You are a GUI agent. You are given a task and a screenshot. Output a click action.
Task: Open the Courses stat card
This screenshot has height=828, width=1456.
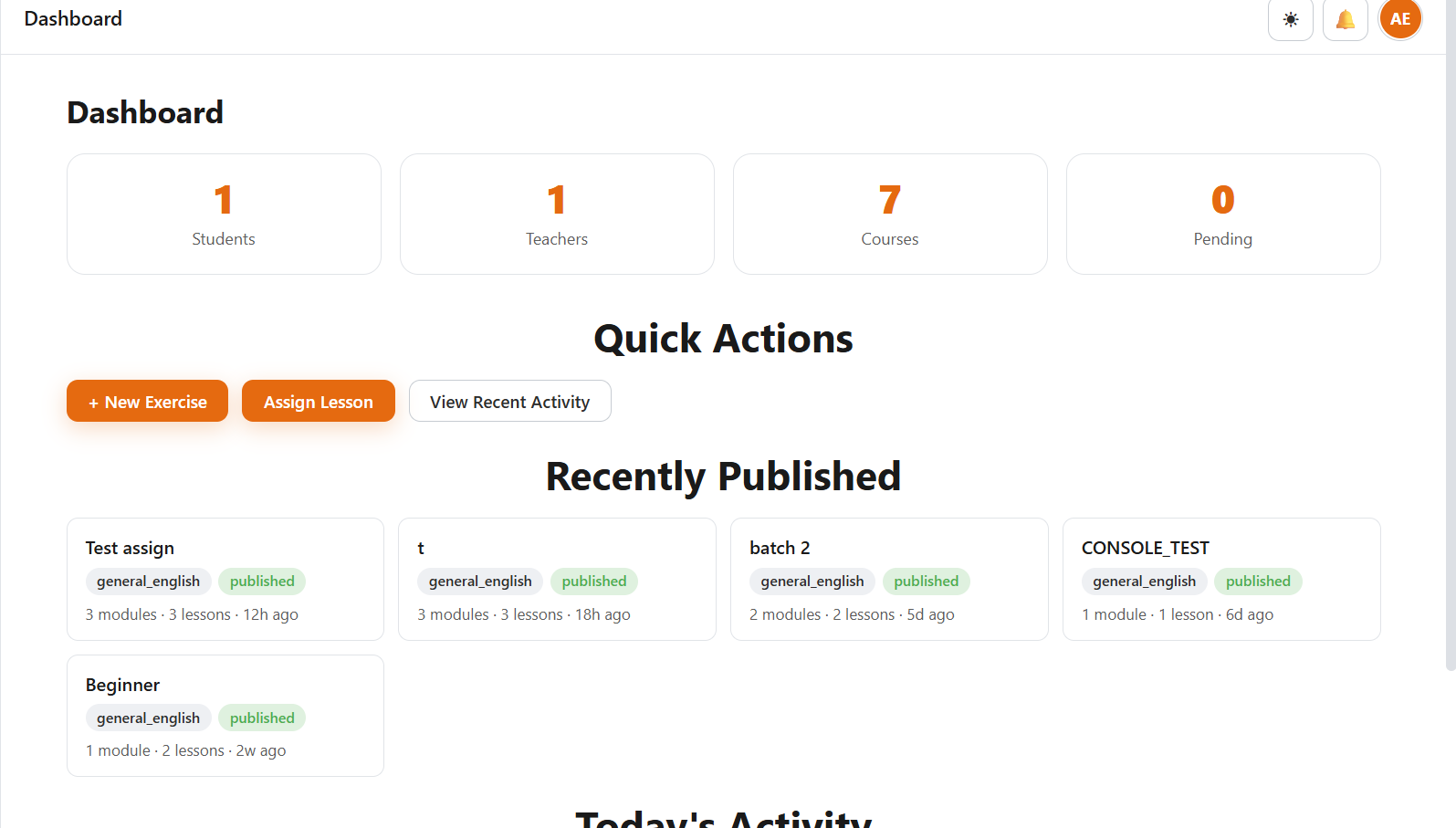890,214
